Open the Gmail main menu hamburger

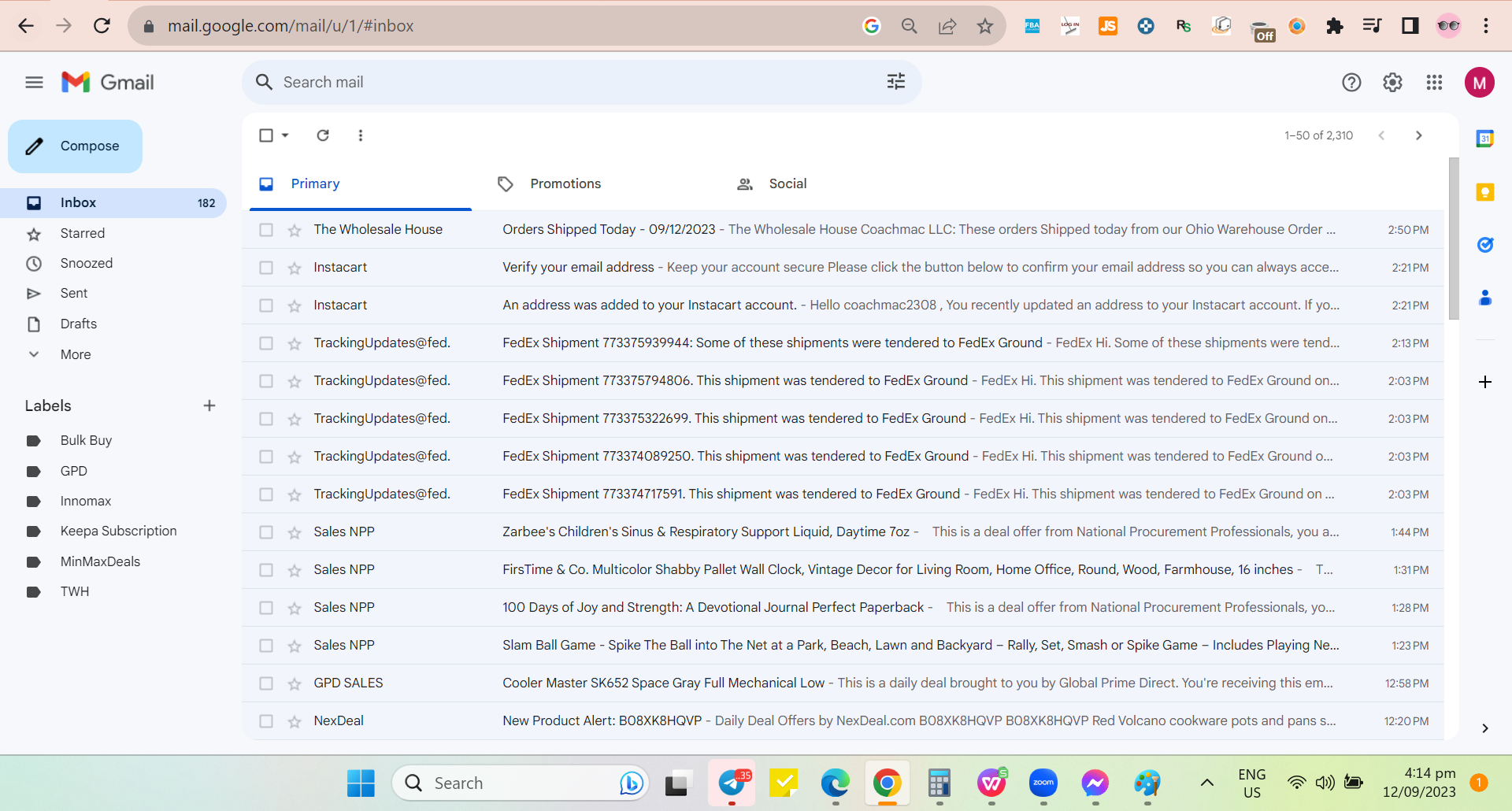pyautogui.click(x=34, y=83)
